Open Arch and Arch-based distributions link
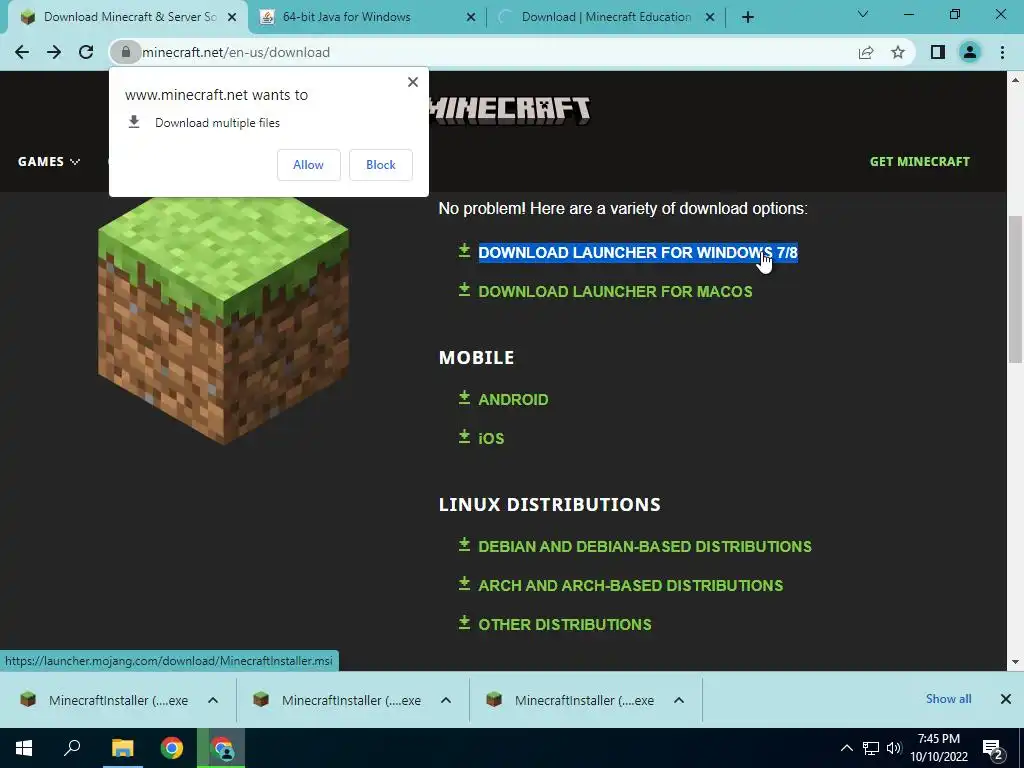The image size is (1024, 768). [x=630, y=585]
